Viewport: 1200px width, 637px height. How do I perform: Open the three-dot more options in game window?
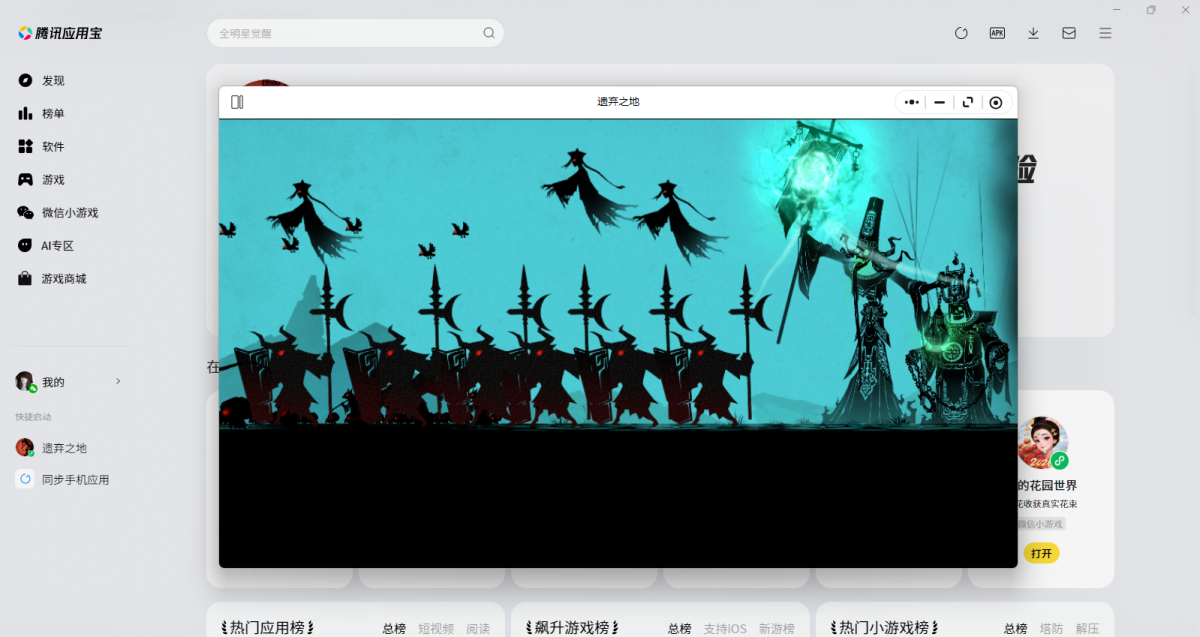911,102
